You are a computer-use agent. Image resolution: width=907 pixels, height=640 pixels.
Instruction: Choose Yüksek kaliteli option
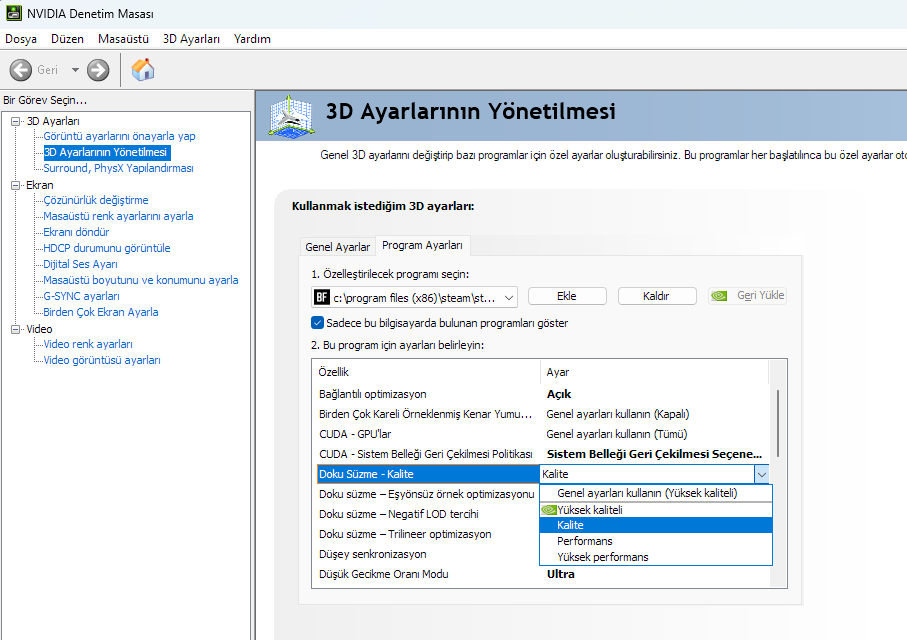(656, 510)
